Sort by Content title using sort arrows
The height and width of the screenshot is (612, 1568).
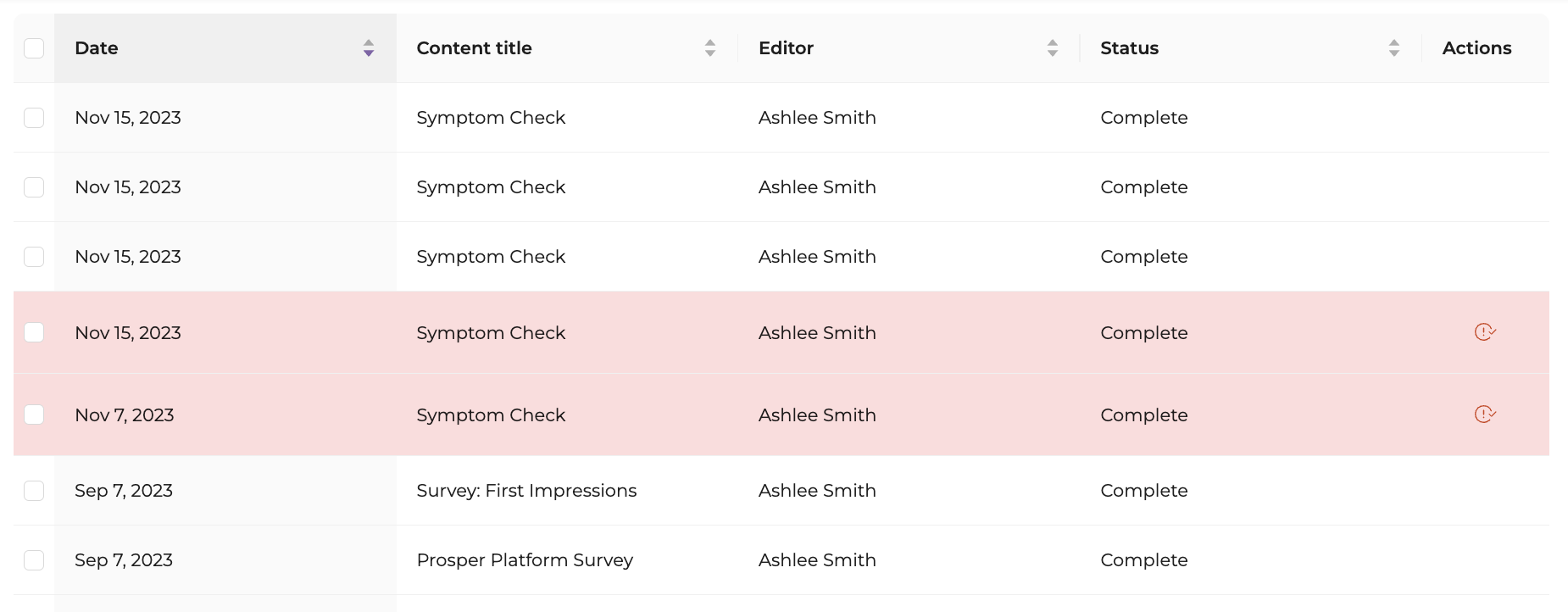[710, 48]
